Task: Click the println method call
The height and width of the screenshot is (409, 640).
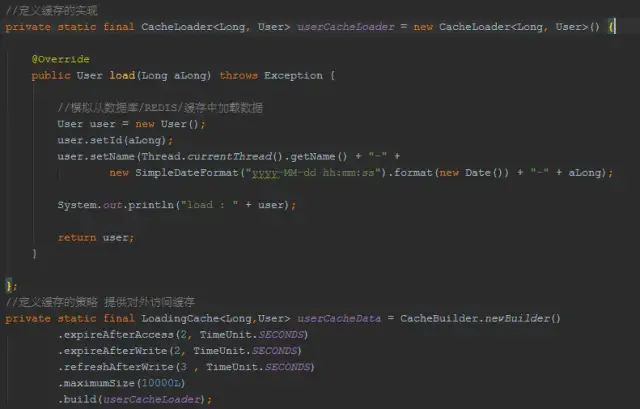Action: coord(151,205)
